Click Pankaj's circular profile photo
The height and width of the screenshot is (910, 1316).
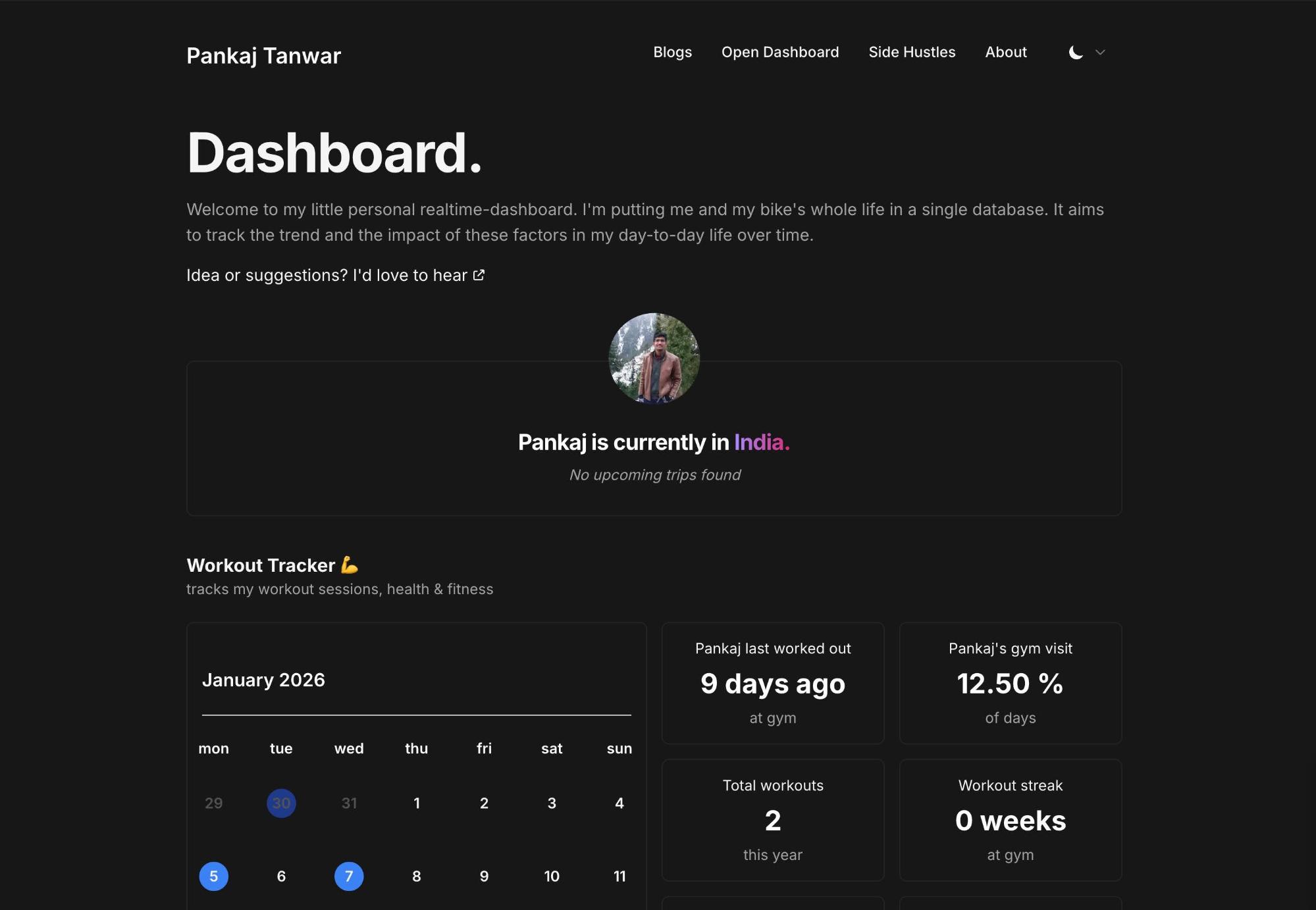pyautogui.click(x=654, y=358)
